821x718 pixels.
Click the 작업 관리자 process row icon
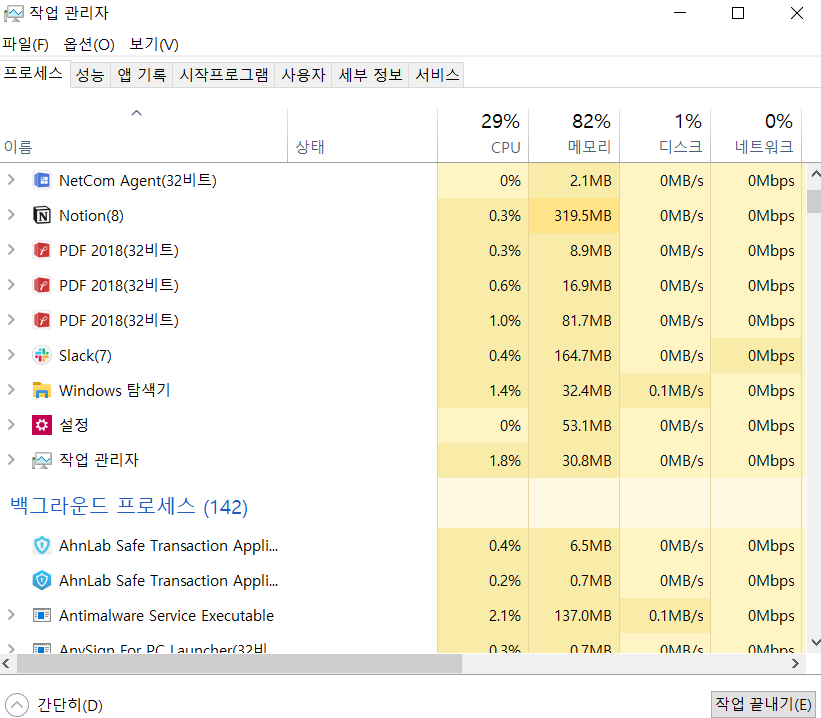pyautogui.click(x=42, y=460)
